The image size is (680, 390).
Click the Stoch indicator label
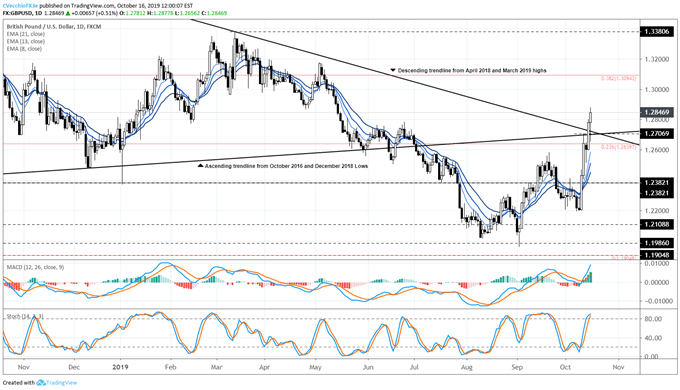click(25, 317)
